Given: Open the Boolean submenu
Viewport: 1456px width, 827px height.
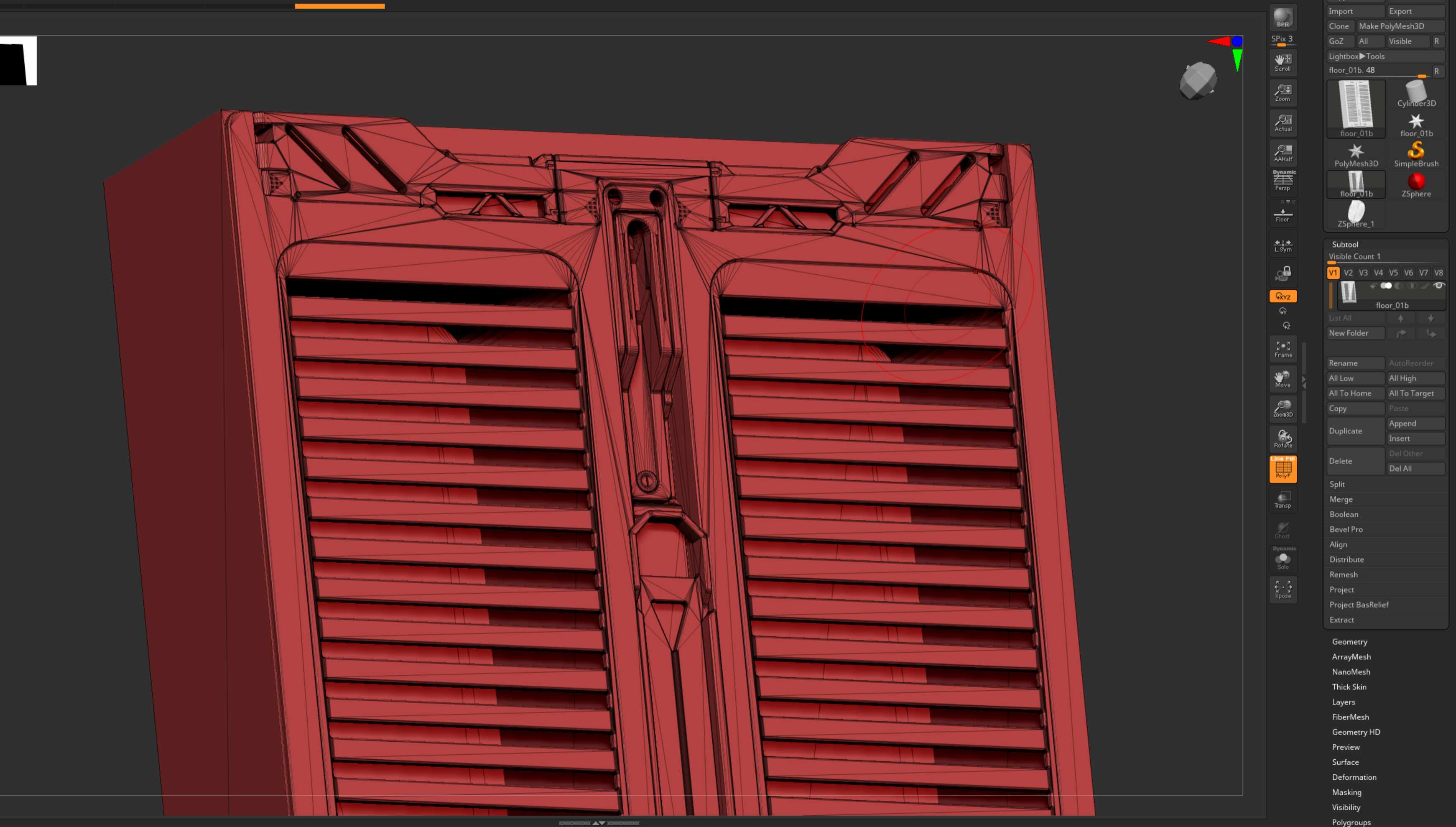Looking at the screenshot, I should pyautogui.click(x=1344, y=514).
